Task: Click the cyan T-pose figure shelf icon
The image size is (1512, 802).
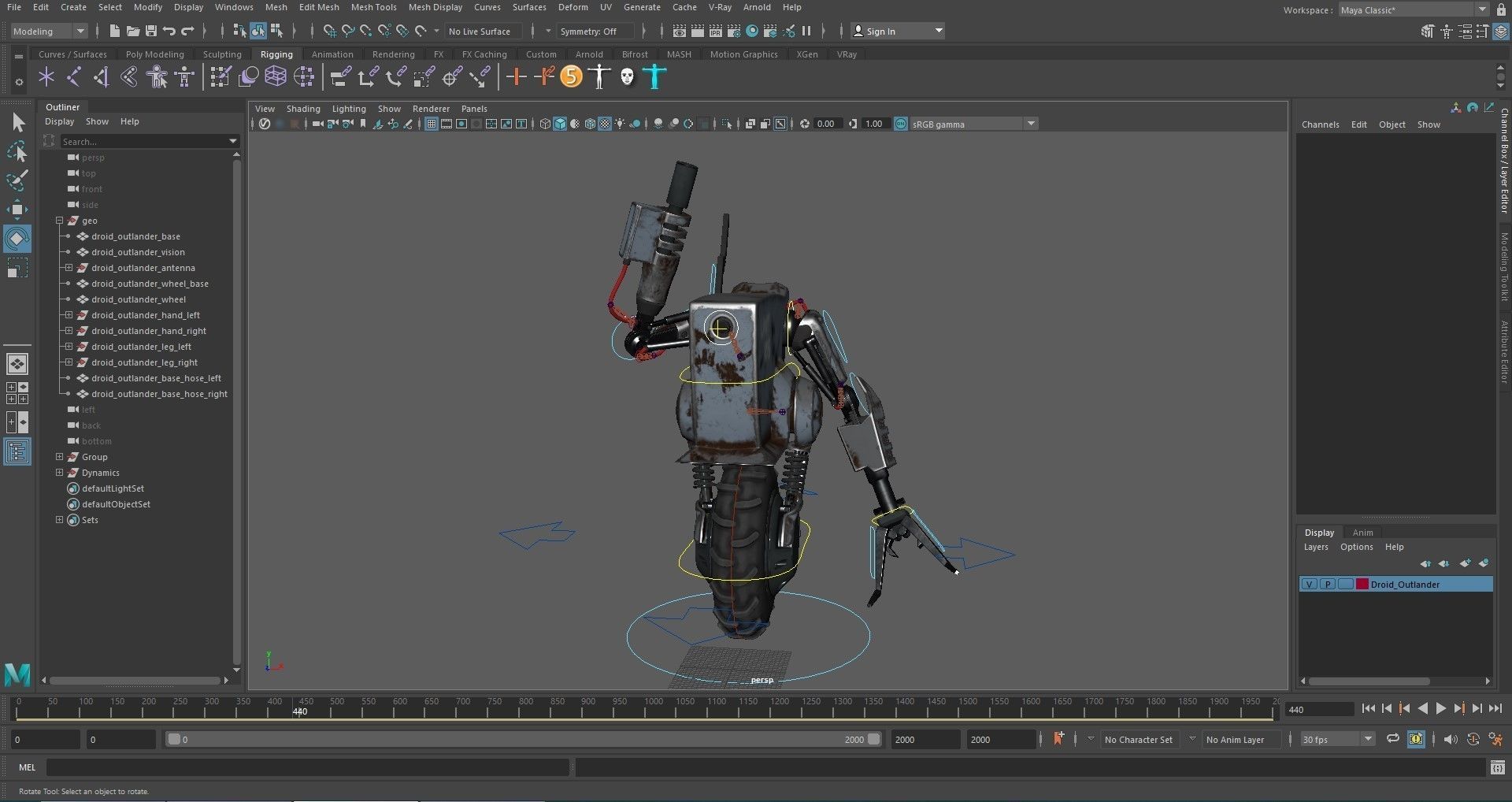Action: click(654, 76)
